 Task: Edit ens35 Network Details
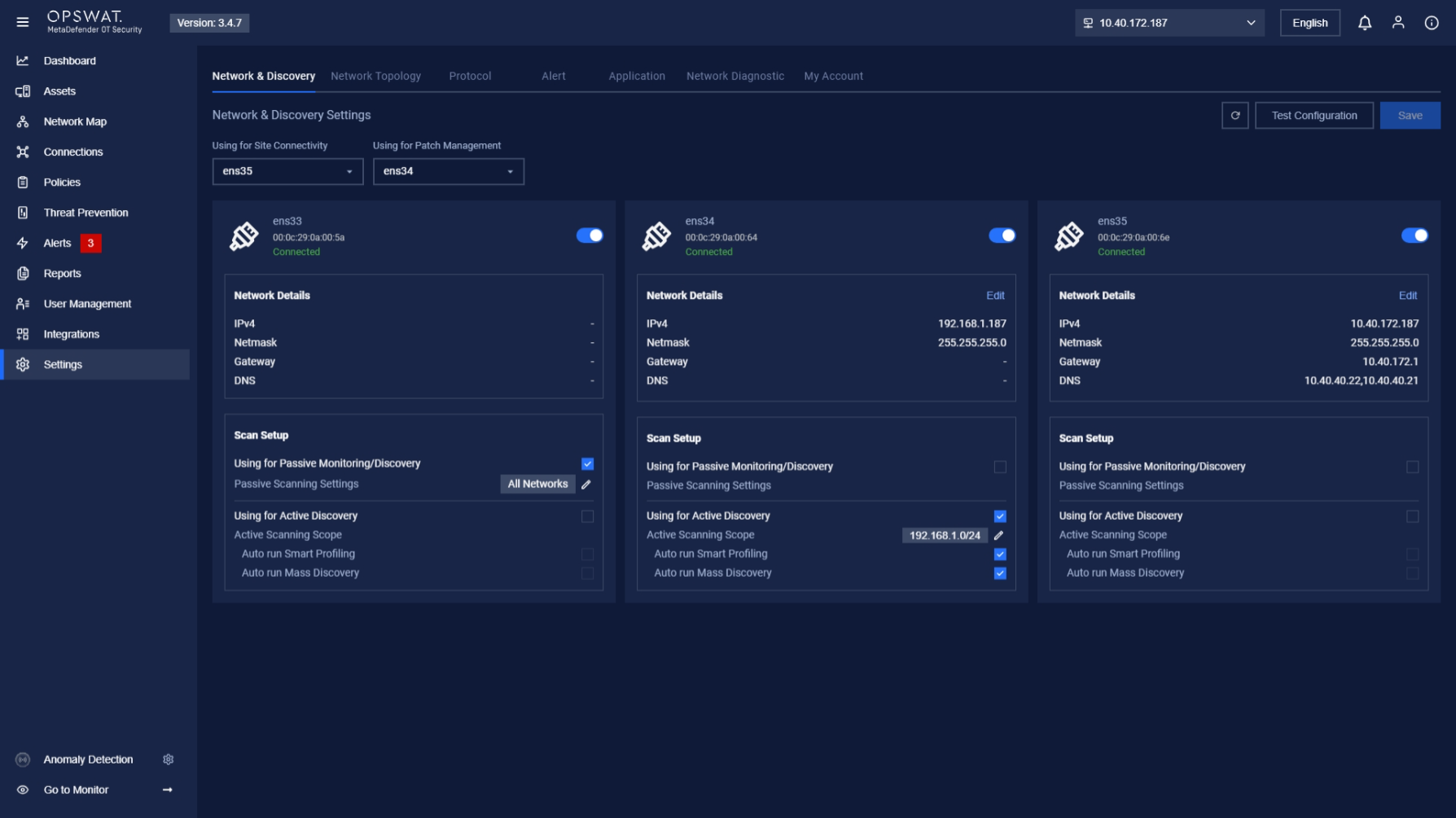click(1408, 296)
